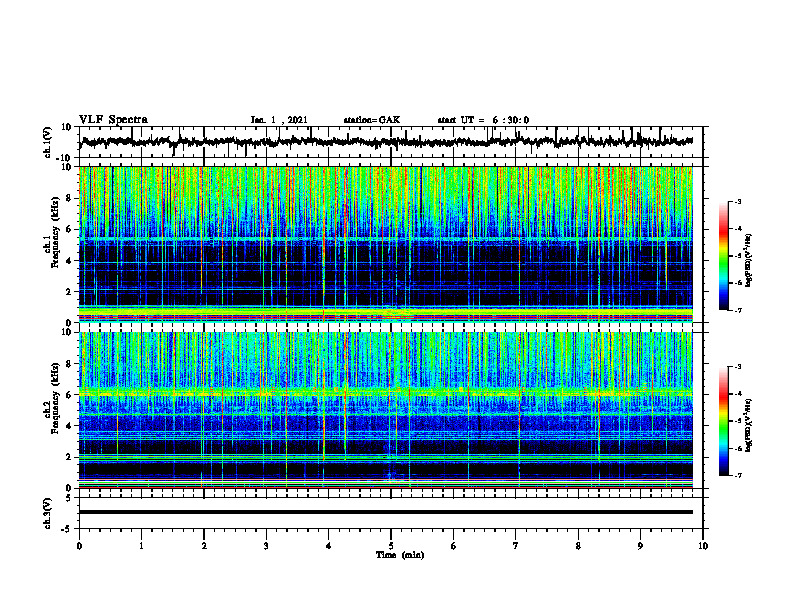
Task: Click the ch.2 "Frequency (kHz)" axis label
Action: point(54,398)
